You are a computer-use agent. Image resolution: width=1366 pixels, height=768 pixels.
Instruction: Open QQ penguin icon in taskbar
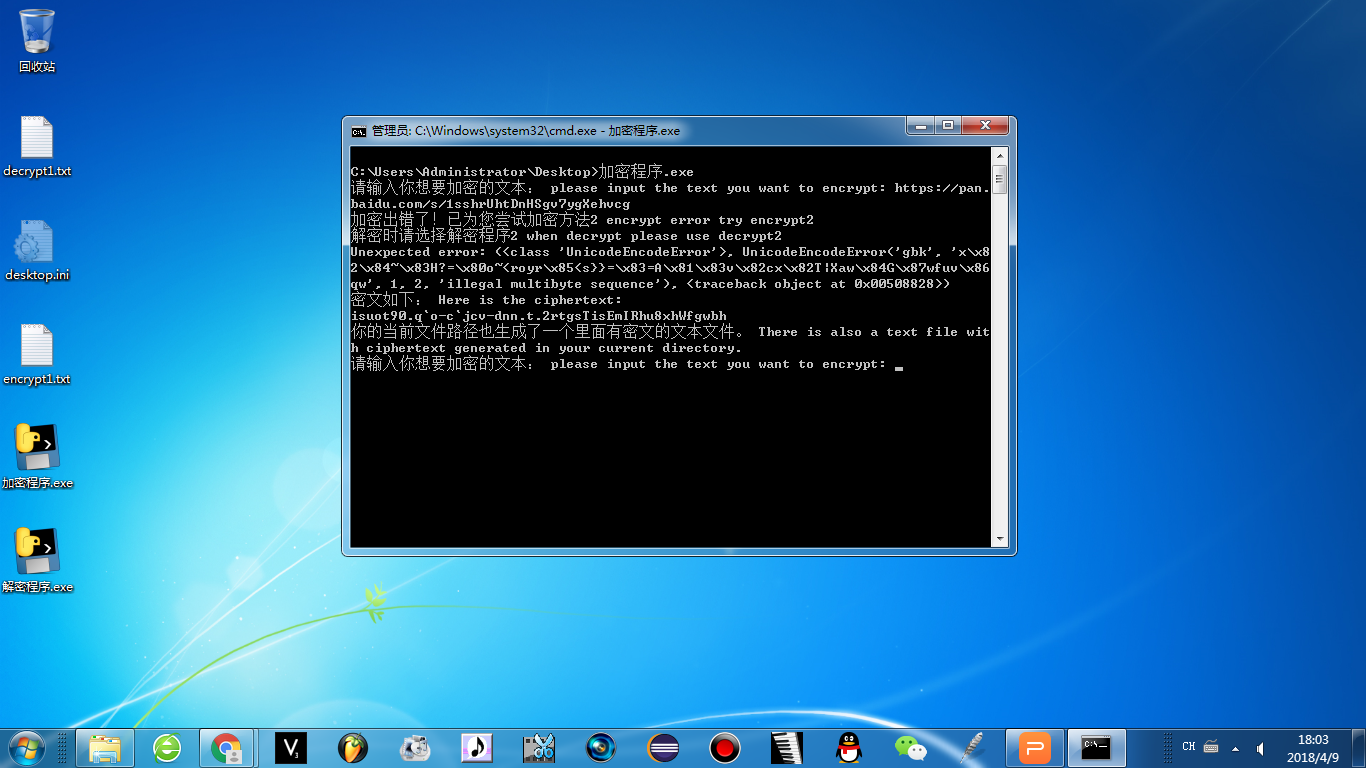(x=849, y=747)
